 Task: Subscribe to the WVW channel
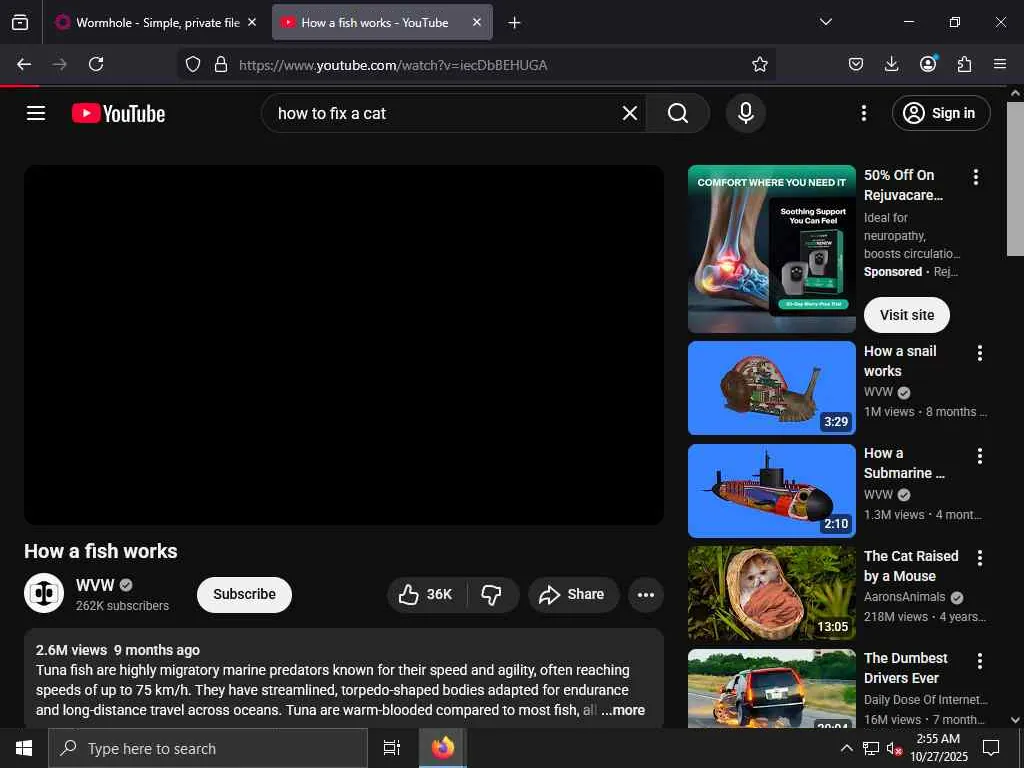click(x=244, y=594)
